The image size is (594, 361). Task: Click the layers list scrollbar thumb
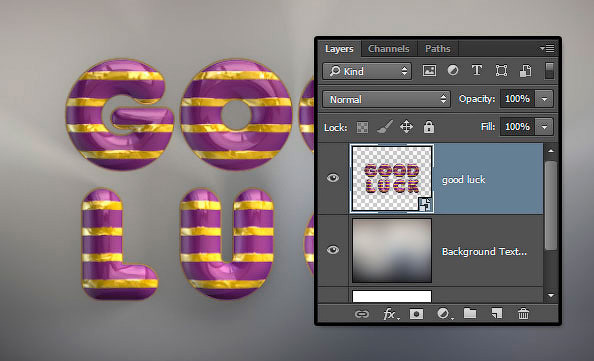551,205
